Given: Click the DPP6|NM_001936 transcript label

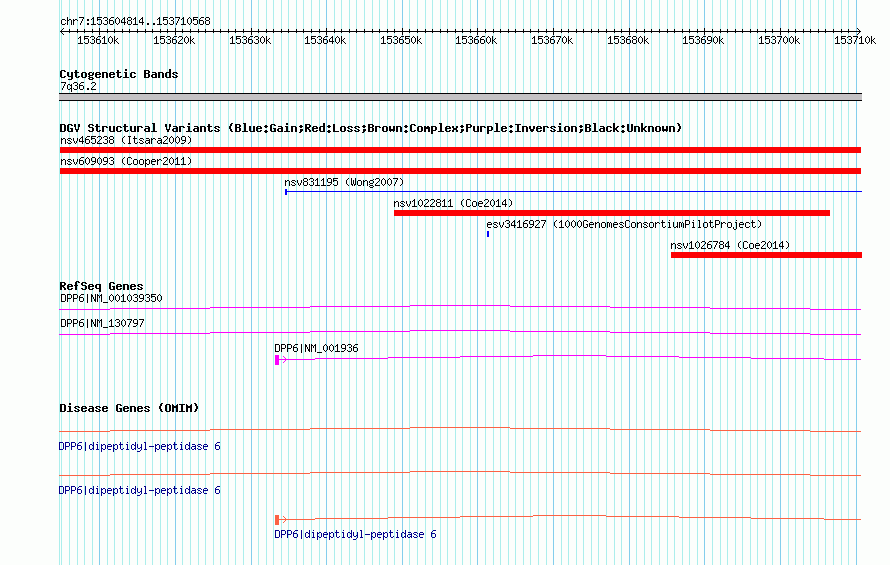Looking at the screenshot, I should 316,348.
